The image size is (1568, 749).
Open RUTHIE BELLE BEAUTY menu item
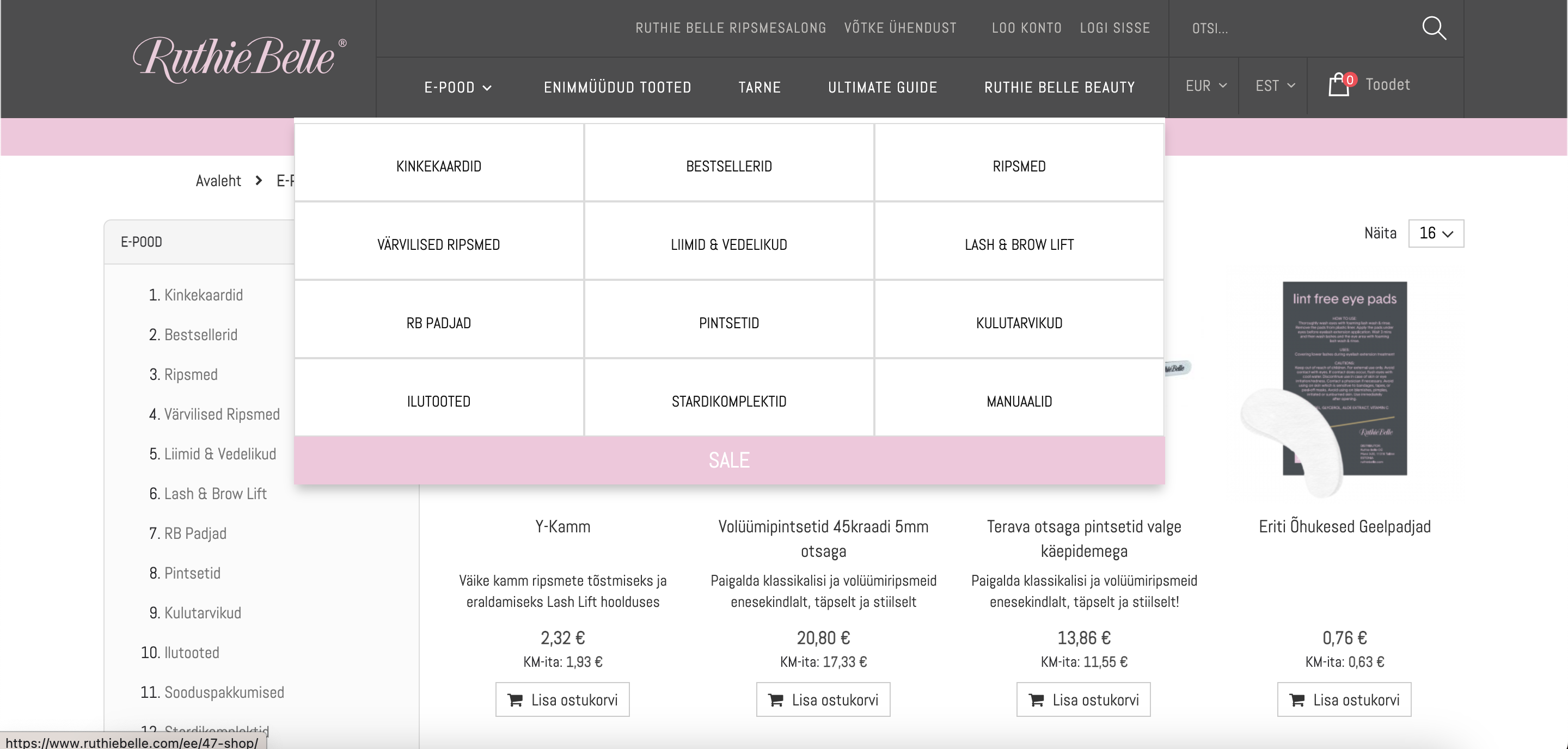[1059, 88]
